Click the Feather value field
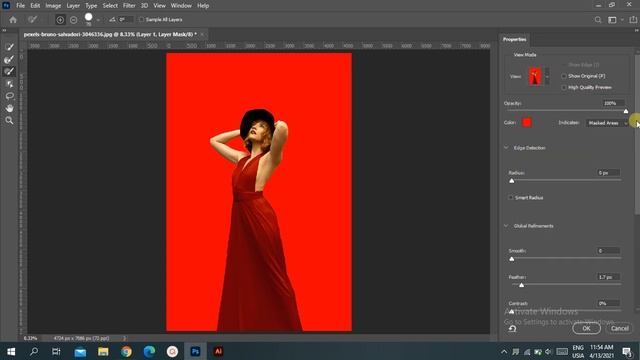This screenshot has height=360, width=640. tap(608, 277)
